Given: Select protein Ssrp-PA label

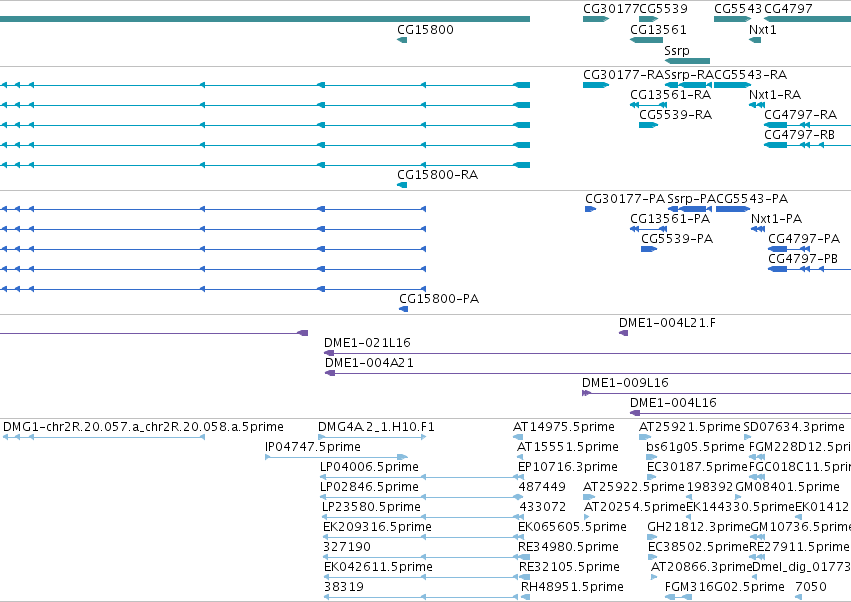Looking at the screenshot, I should 691,199.
